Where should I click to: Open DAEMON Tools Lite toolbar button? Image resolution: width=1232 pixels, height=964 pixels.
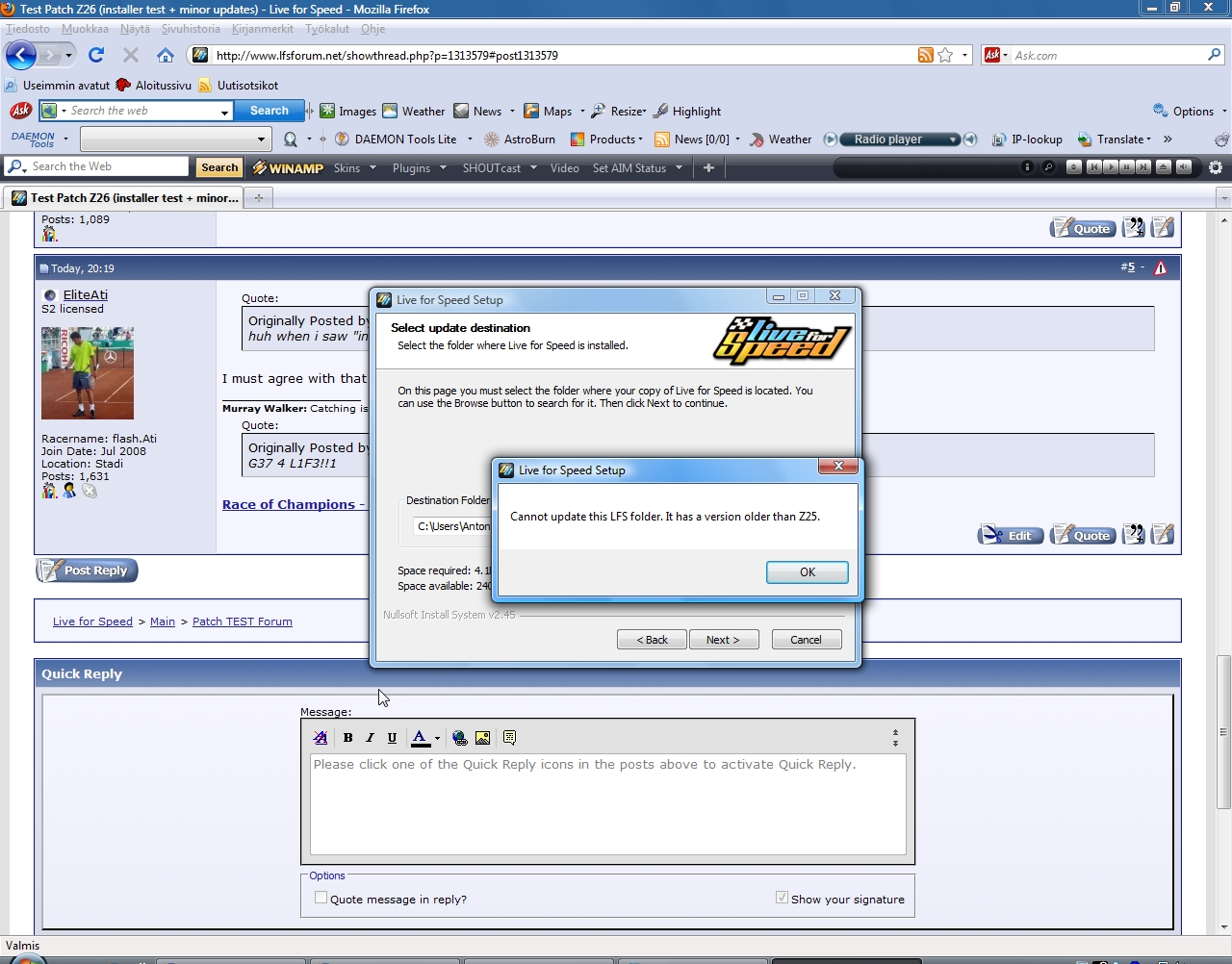click(x=396, y=140)
